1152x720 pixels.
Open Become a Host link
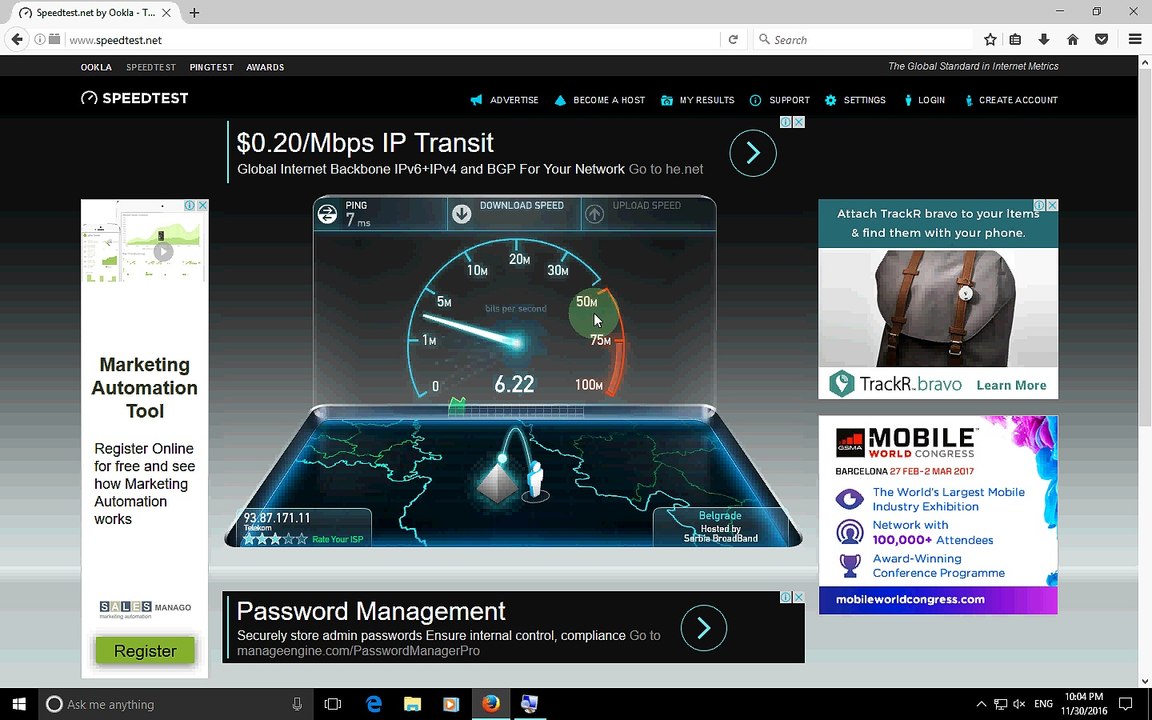tap(600, 100)
